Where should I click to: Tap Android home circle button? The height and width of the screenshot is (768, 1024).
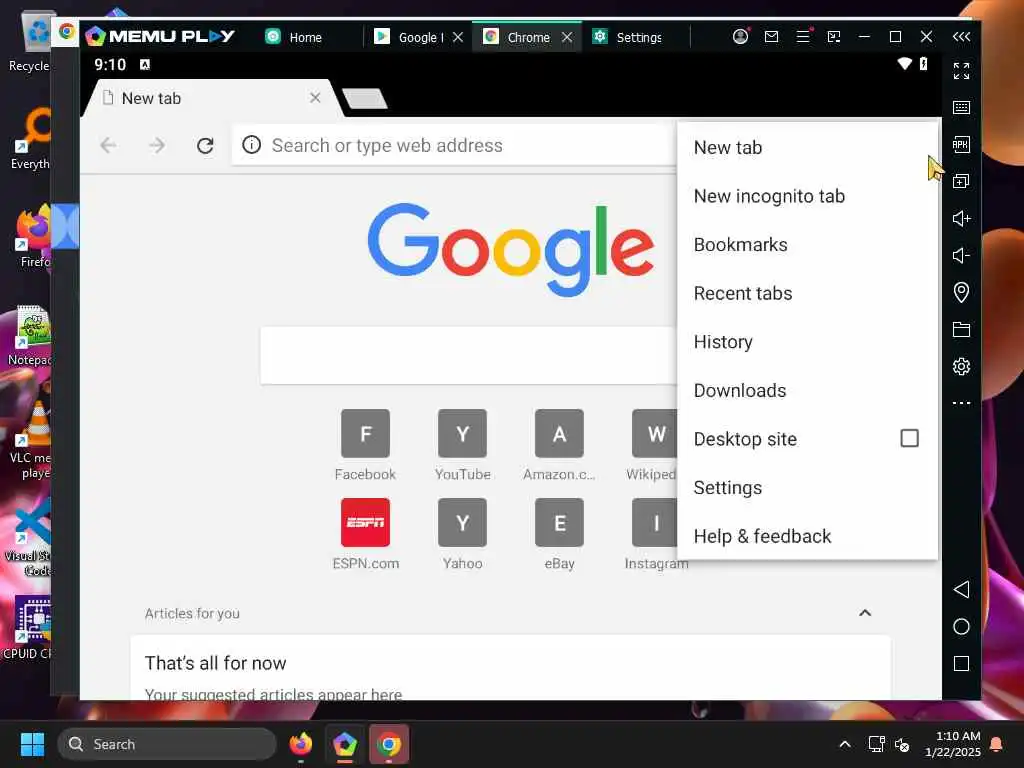pos(961,627)
